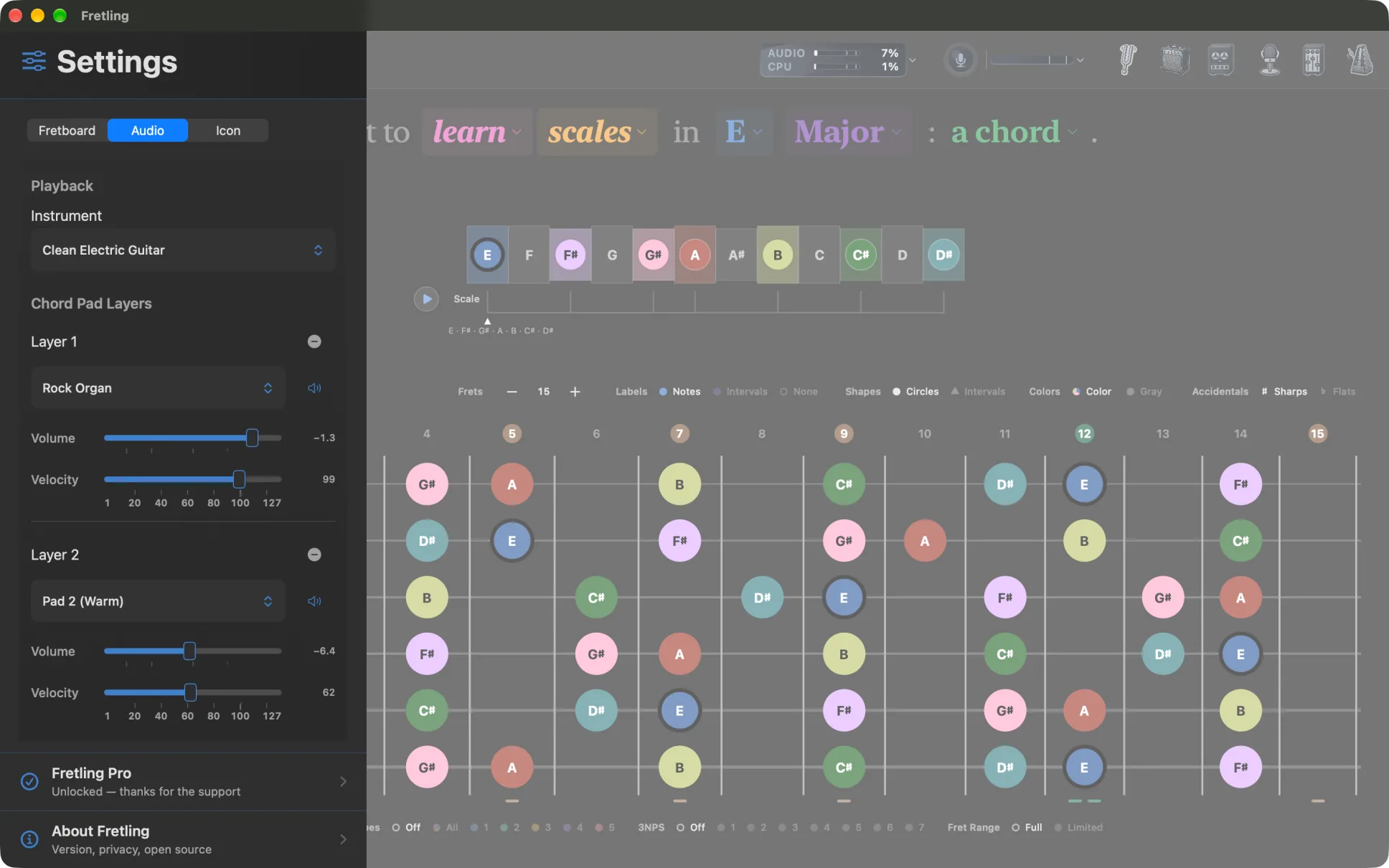Switch accidentals to Flats
Viewport: 1389px width, 868px height.
click(x=1338, y=392)
